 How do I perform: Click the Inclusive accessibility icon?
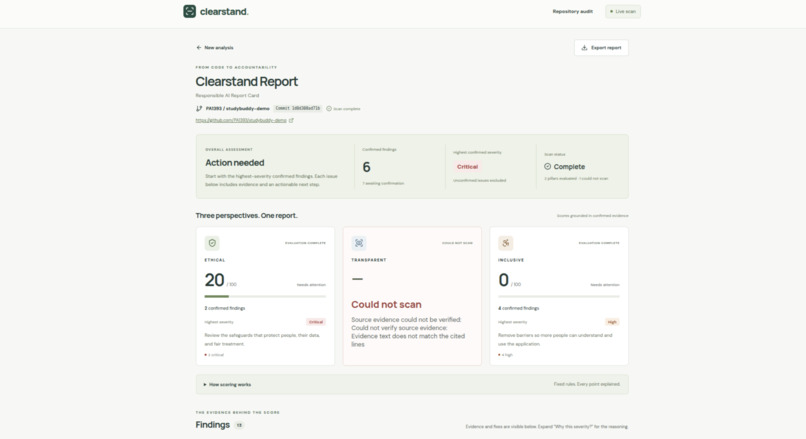point(506,243)
